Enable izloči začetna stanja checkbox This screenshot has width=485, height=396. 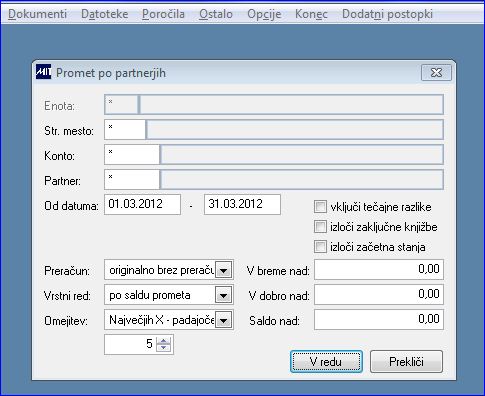click(x=320, y=247)
